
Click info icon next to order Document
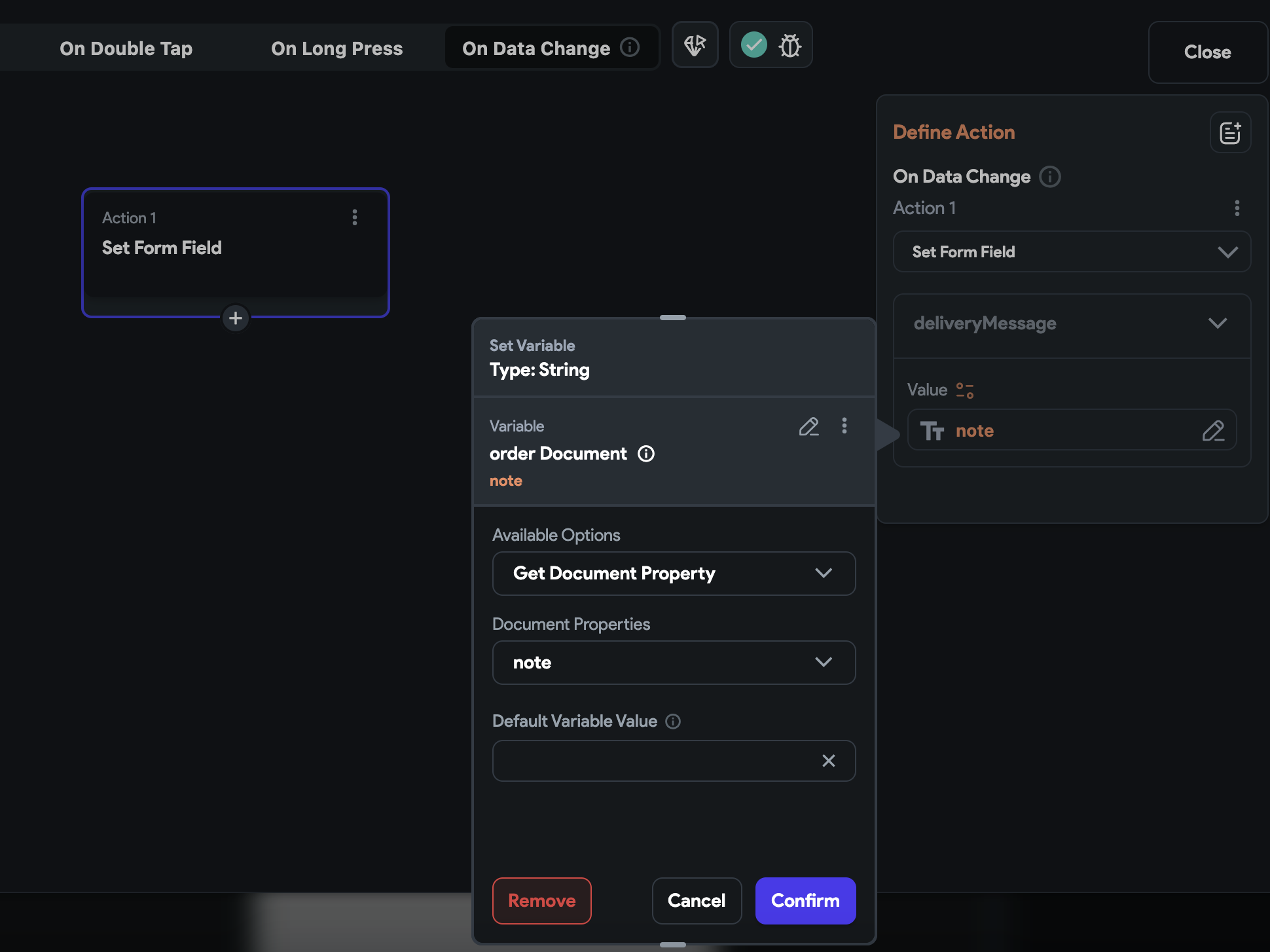(646, 454)
